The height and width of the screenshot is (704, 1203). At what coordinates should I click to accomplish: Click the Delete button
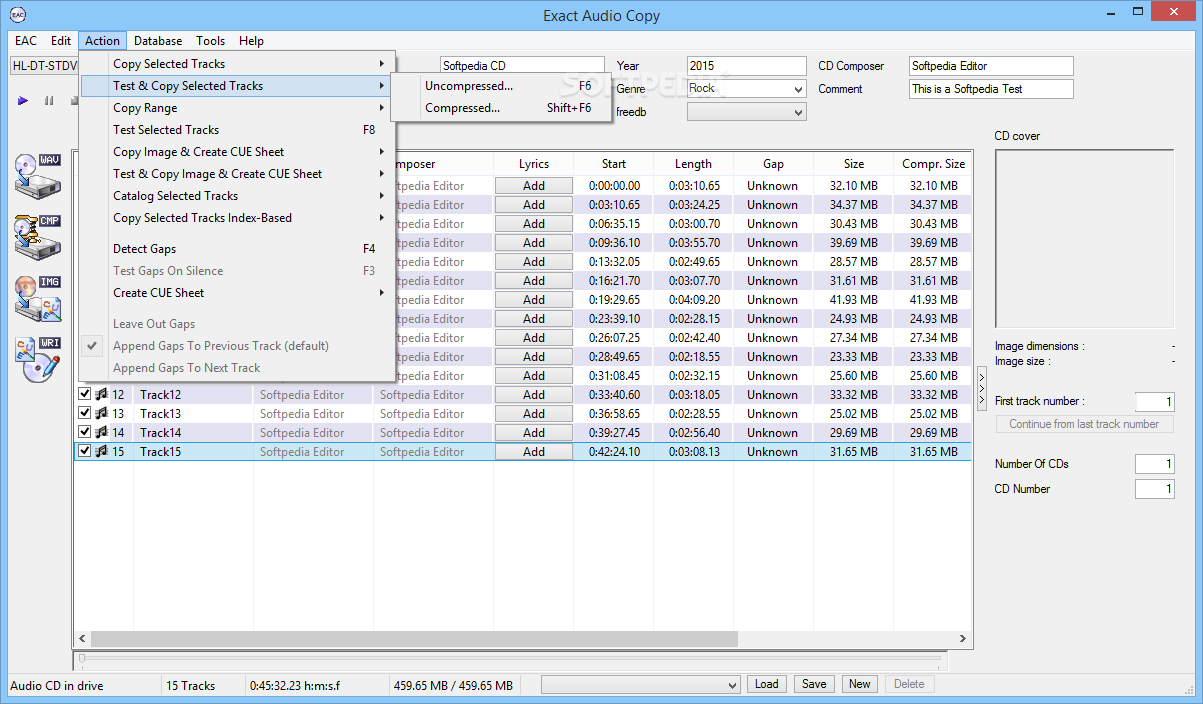coord(909,684)
